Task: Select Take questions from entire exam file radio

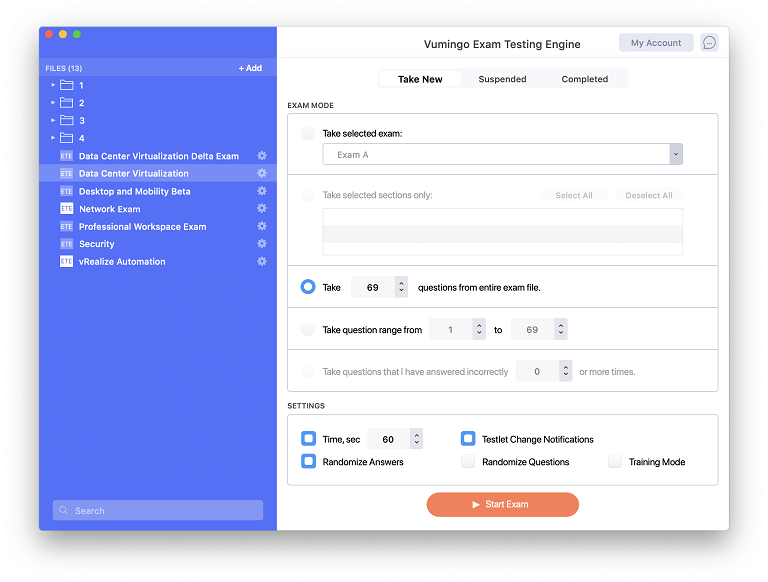Action: (308, 287)
